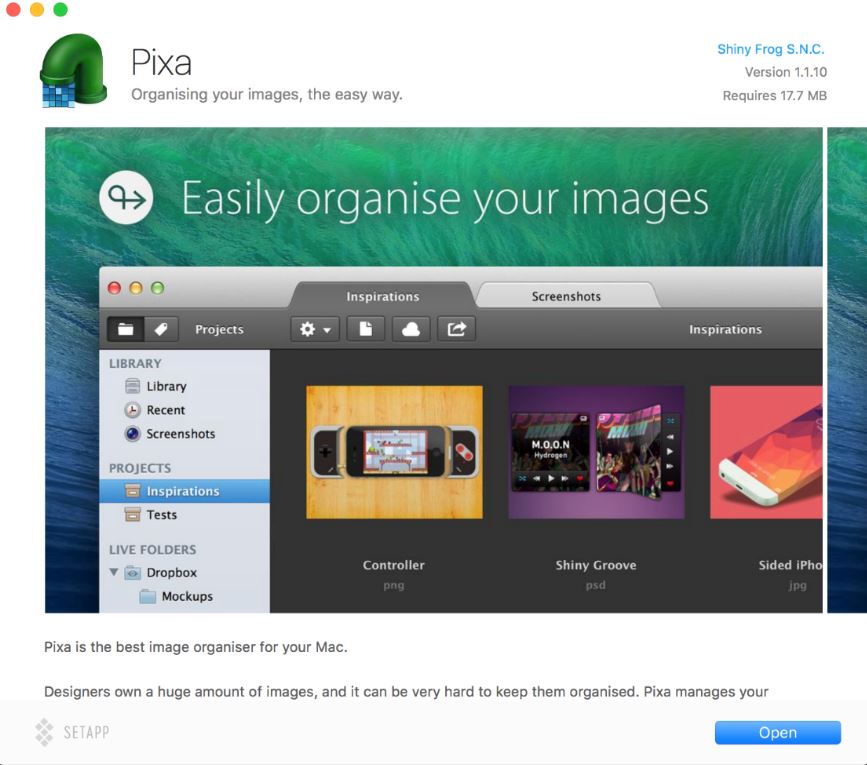Screen dimensions: 867x765
Task: Open the Shiny Groove image thumbnail
Action: (x=596, y=452)
